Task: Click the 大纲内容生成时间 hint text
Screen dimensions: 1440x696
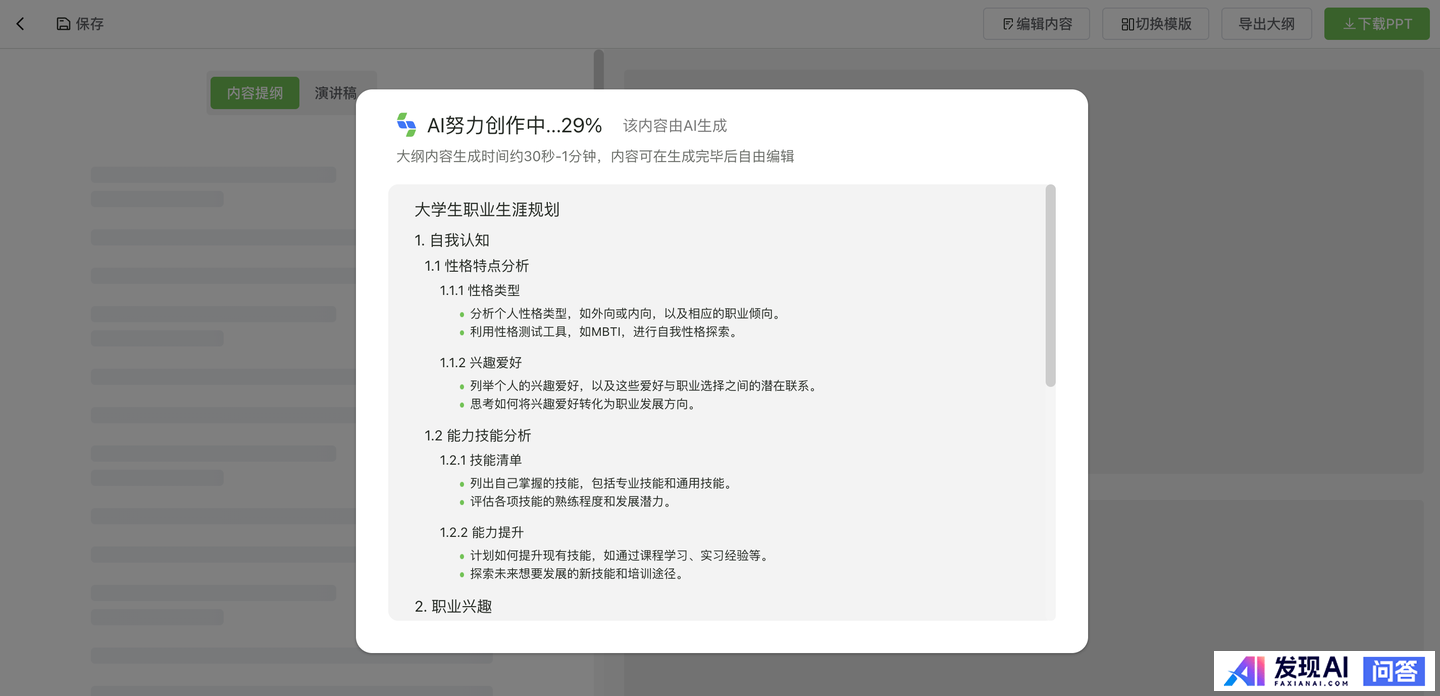Action: 595,156
